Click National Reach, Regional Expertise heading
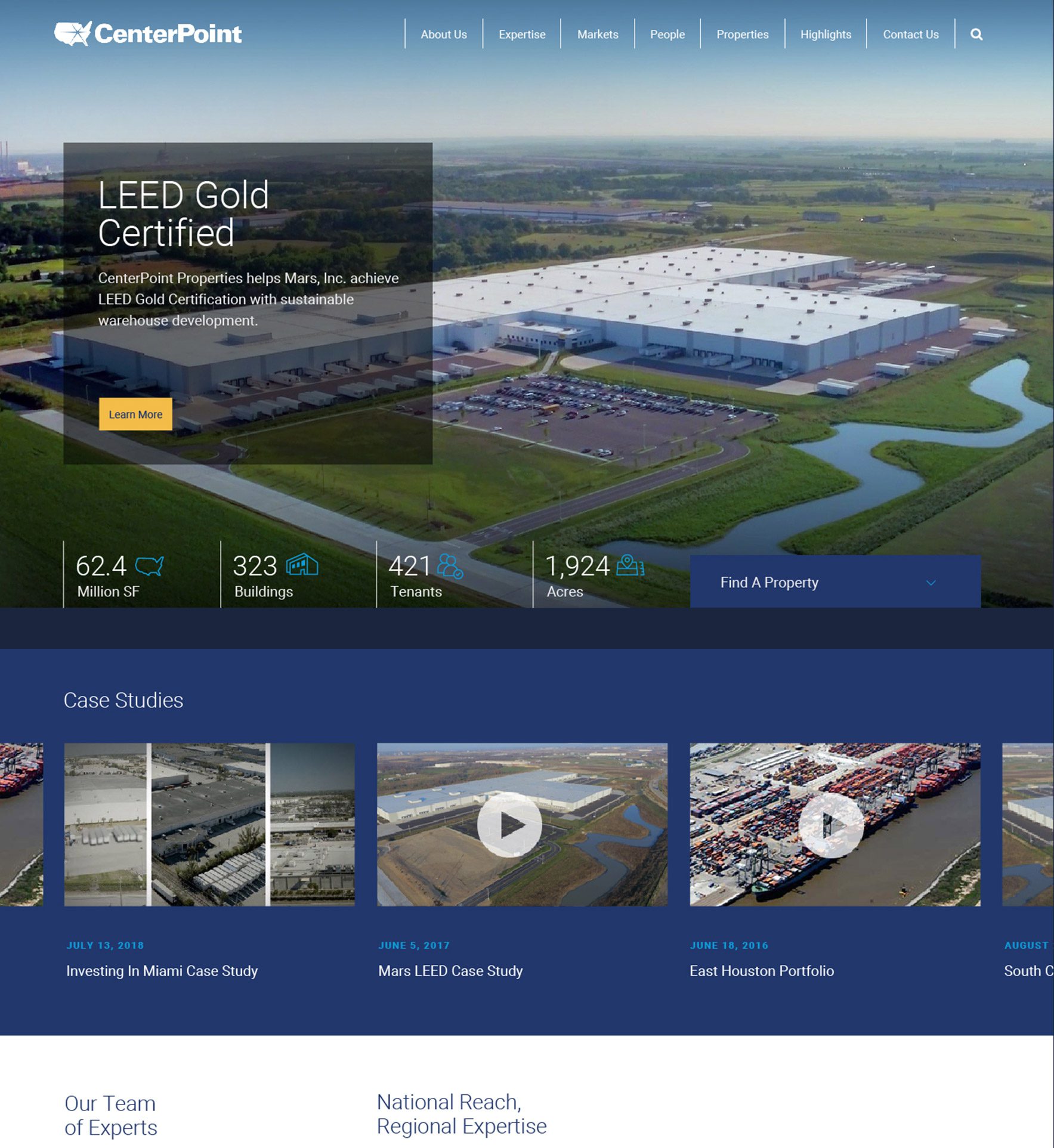This screenshot has height=1148, width=1054. (462, 1114)
